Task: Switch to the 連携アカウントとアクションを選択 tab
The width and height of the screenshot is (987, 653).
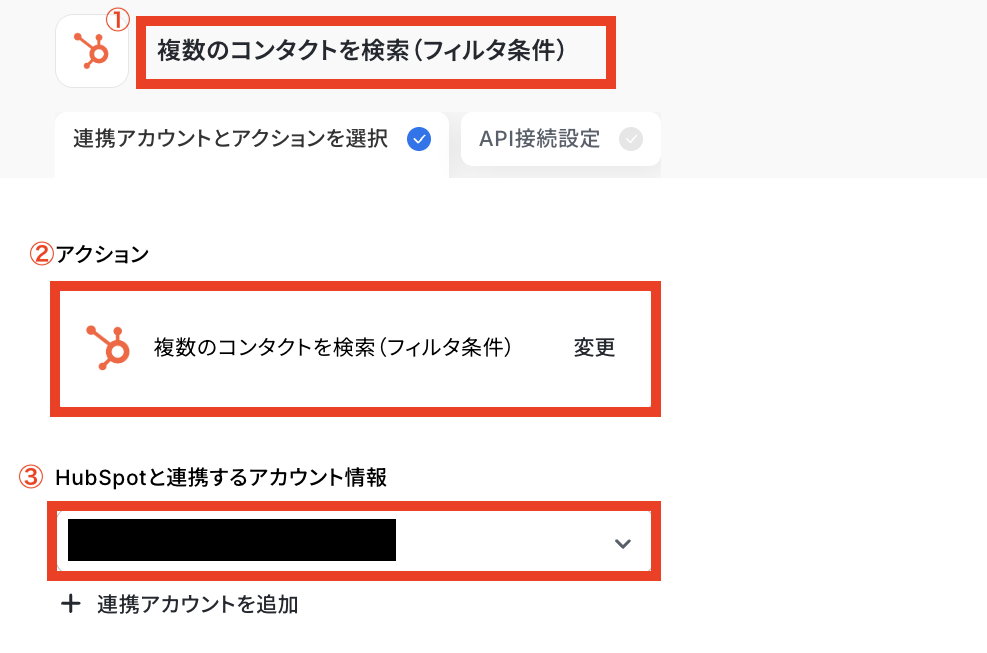Action: pyautogui.click(x=230, y=139)
